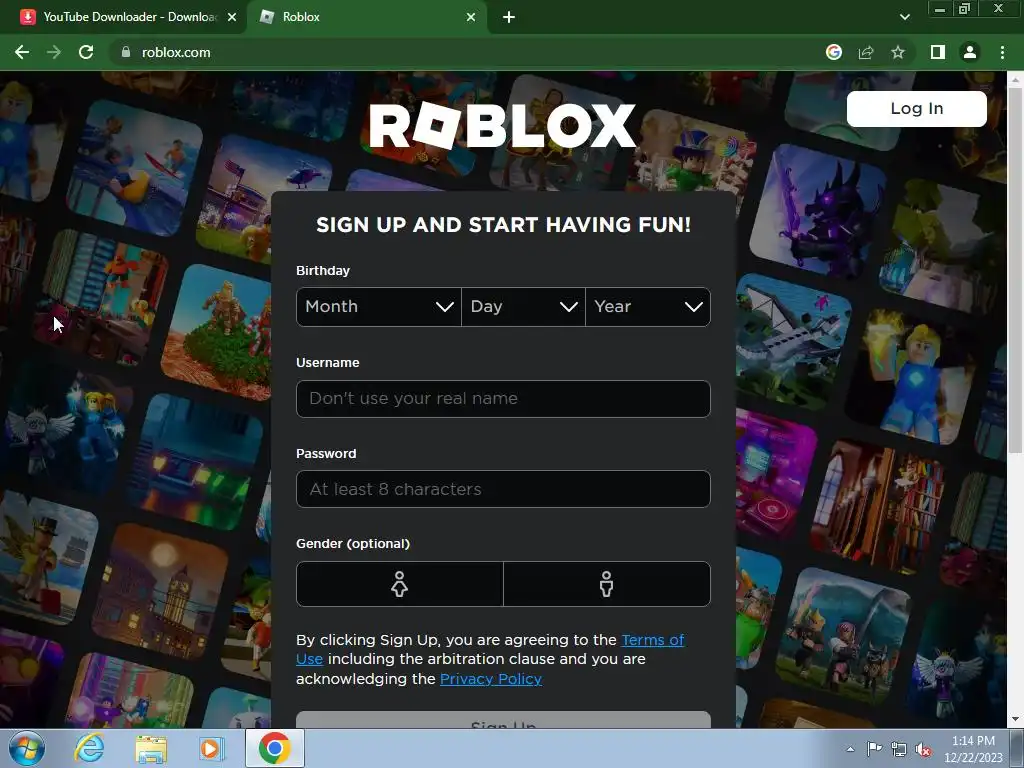Go back to the previous page

point(22,52)
